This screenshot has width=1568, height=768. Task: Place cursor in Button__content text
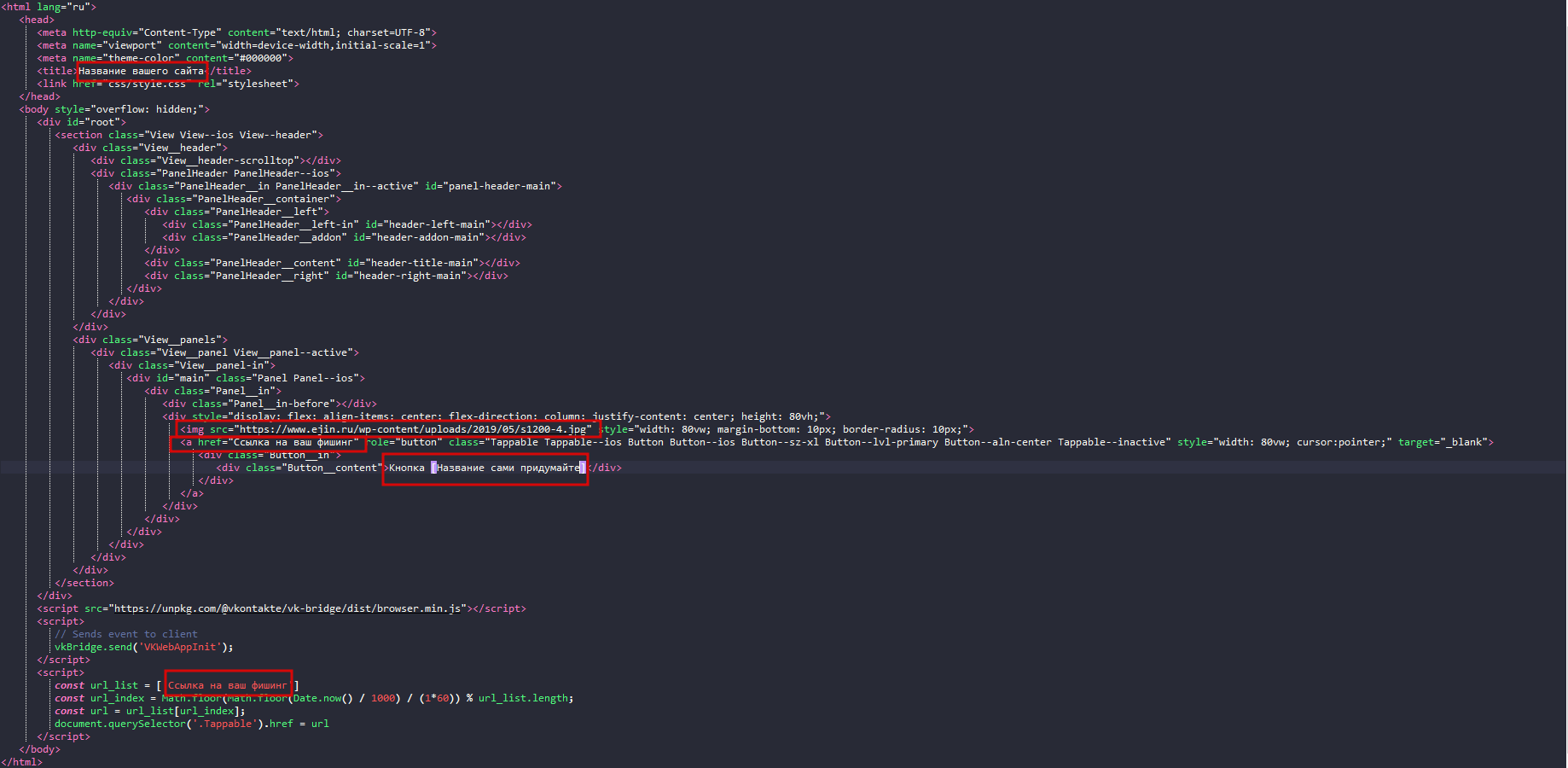(486, 468)
